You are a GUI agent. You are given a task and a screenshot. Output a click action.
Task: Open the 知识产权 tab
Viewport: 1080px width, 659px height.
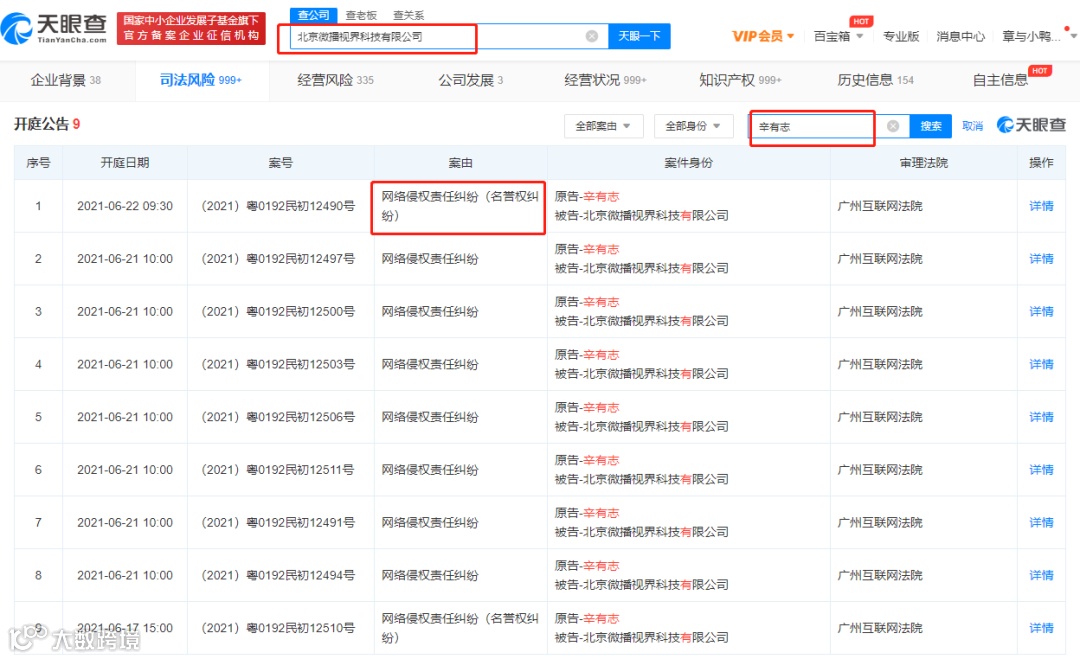740,80
